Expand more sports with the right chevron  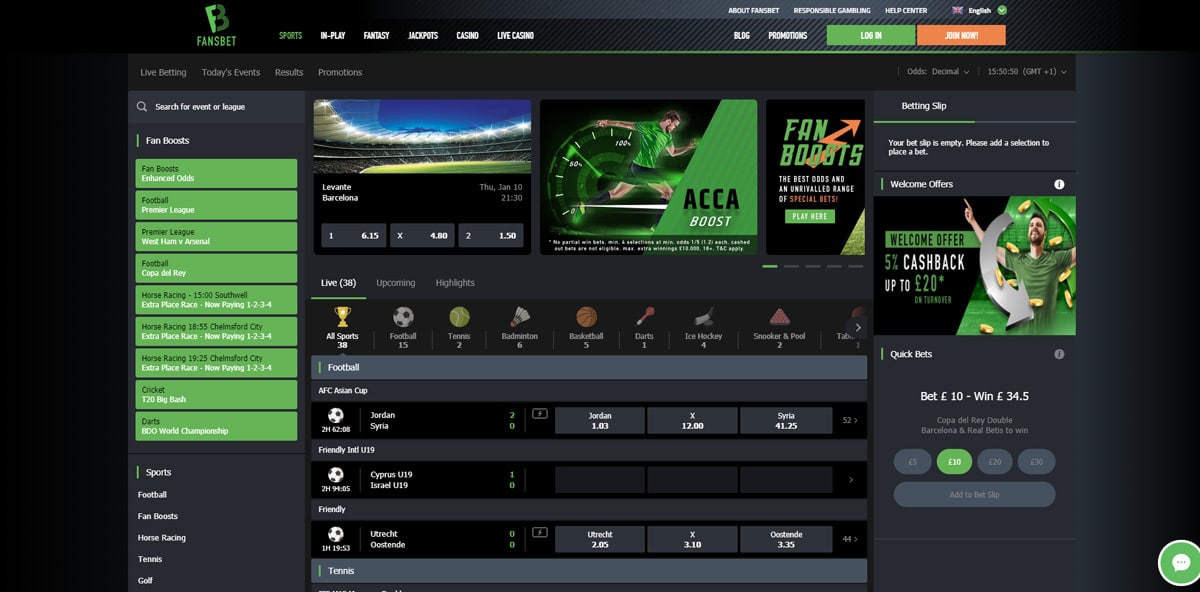click(857, 325)
